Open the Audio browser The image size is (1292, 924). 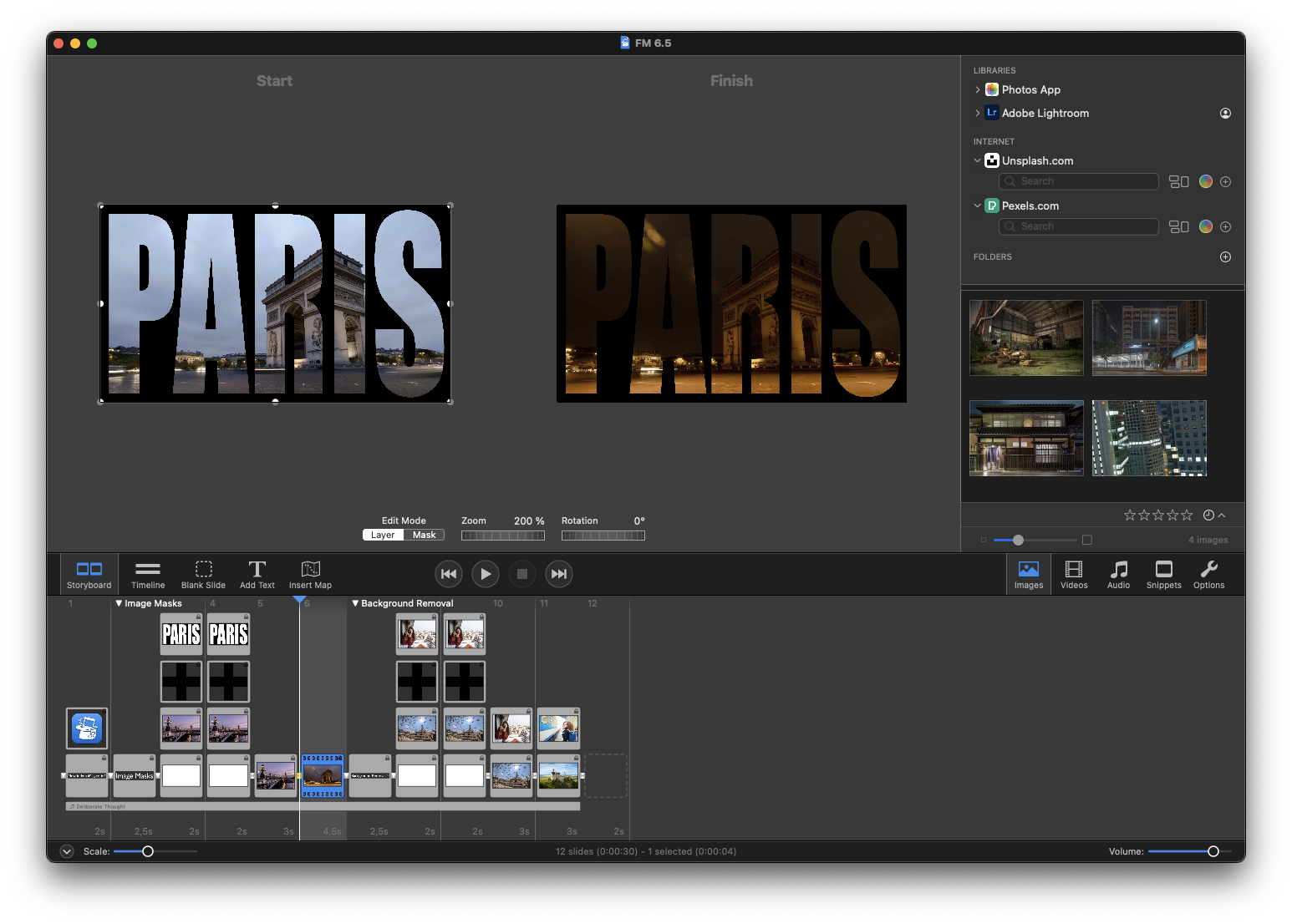click(1118, 574)
